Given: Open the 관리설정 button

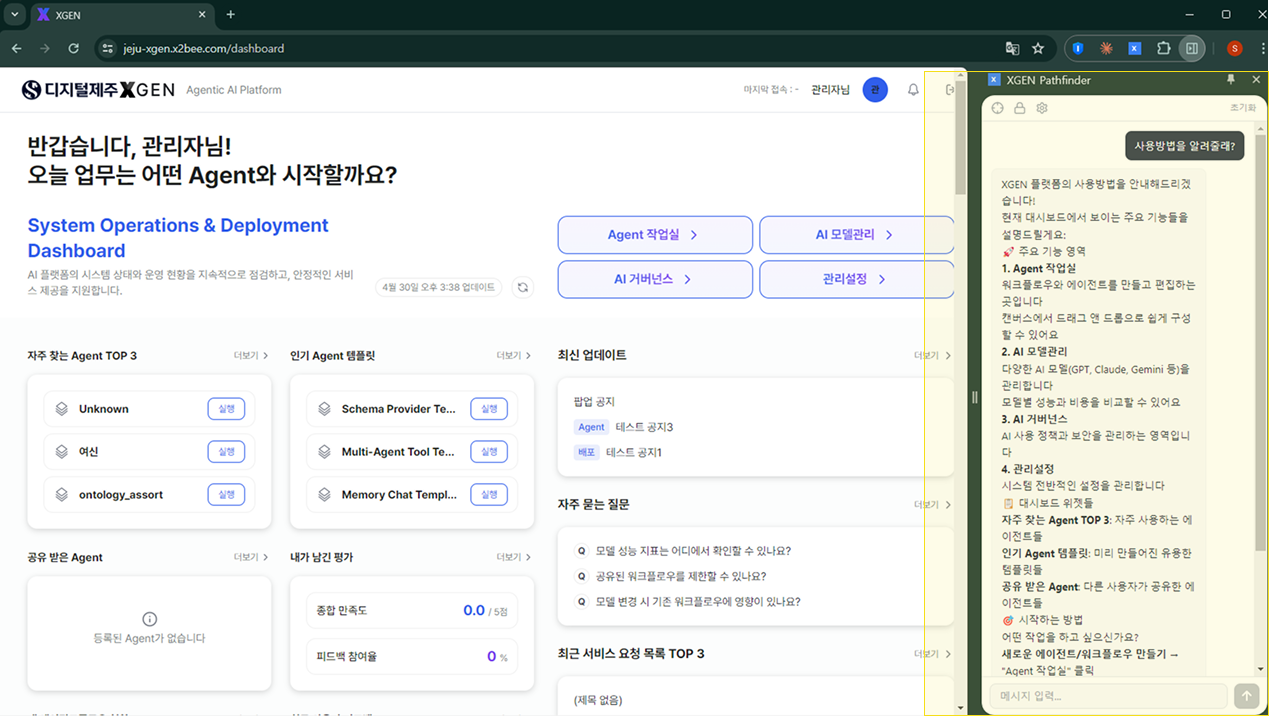Looking at the screenshot, I should pyautogui.click(x=856, y=279).
